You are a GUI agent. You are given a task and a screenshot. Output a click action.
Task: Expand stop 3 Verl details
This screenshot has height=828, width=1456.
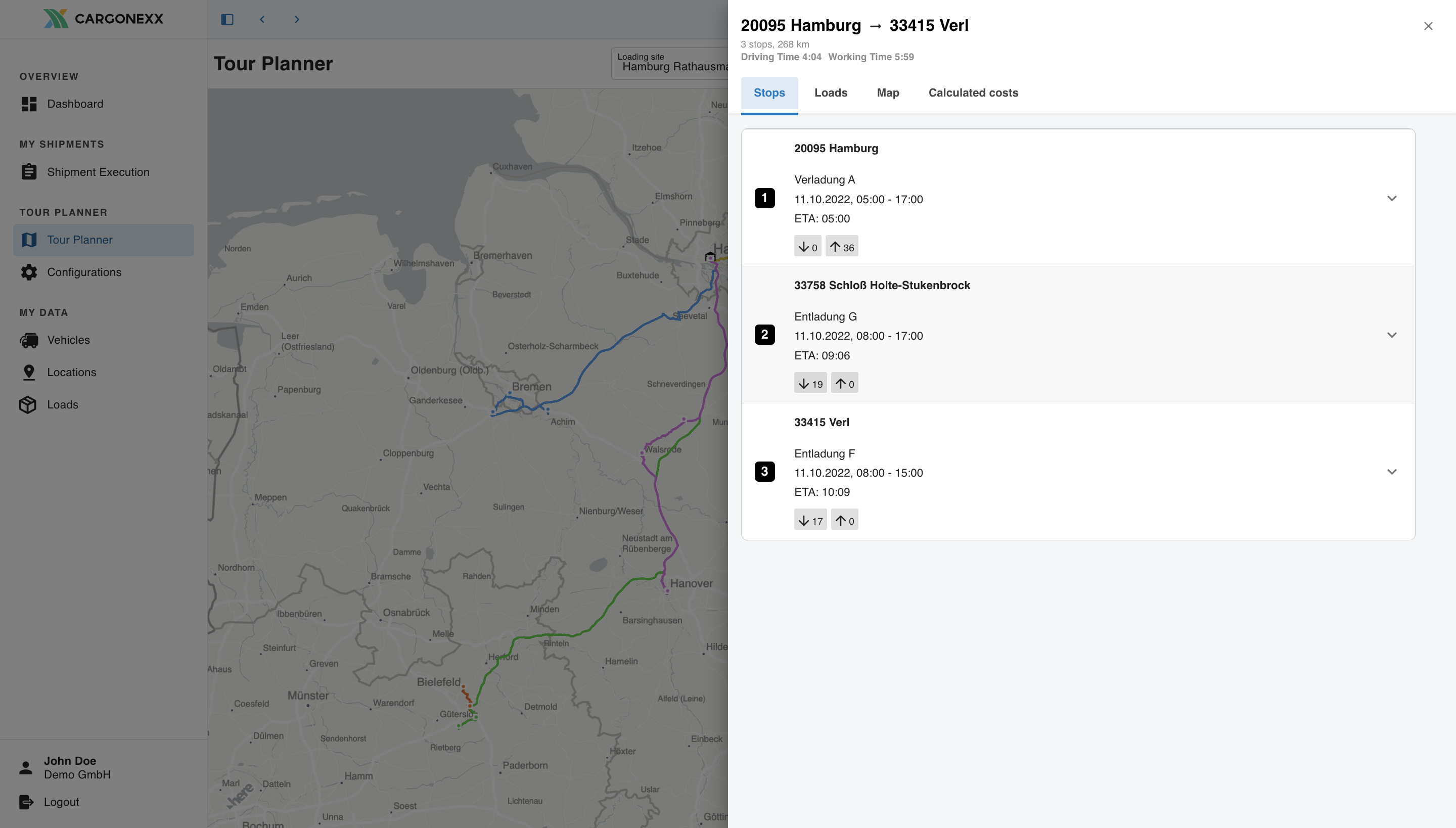1391,472
